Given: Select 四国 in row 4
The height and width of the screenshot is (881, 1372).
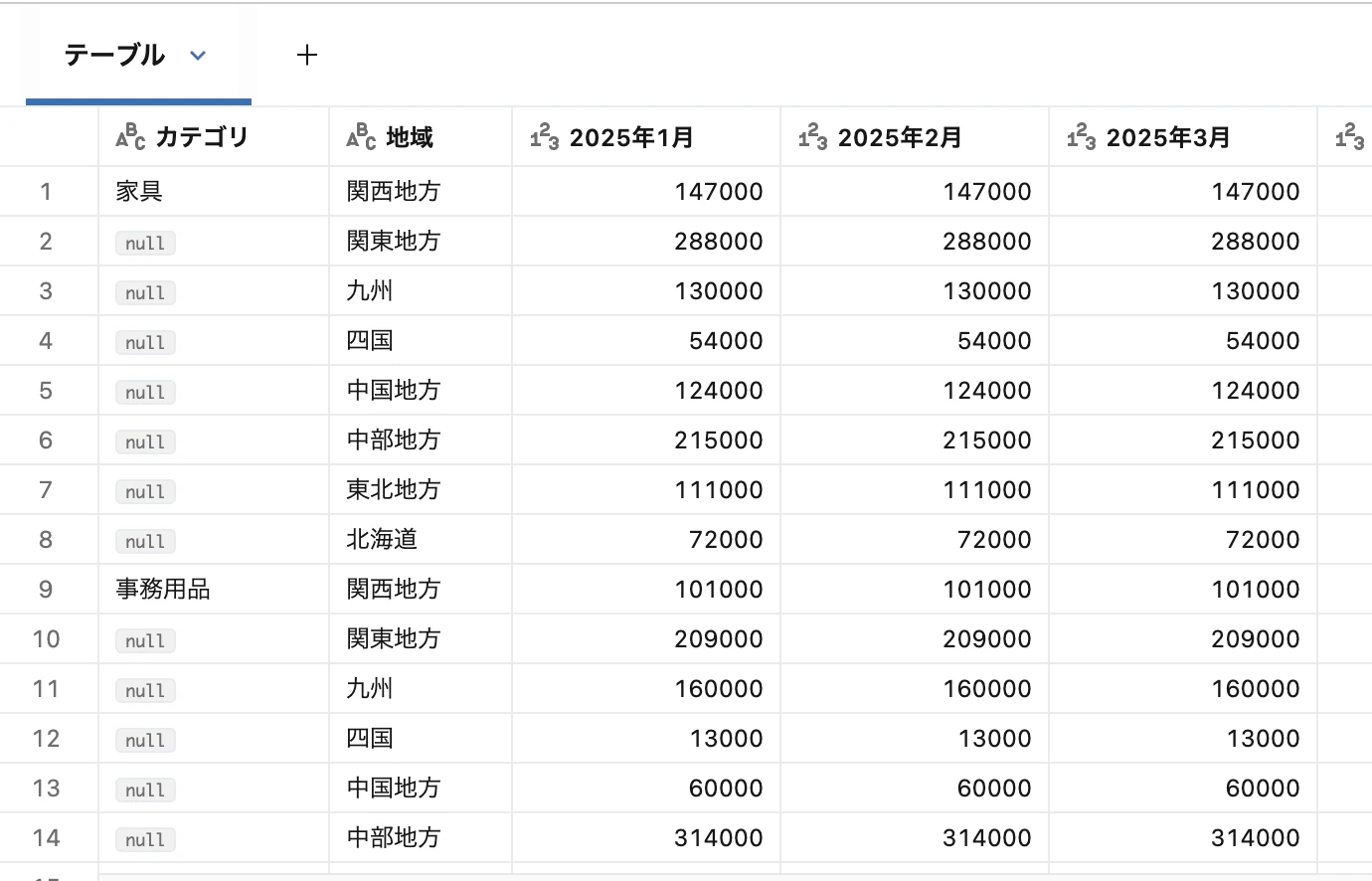Looking at the screenshot, I should pos(421,340).
